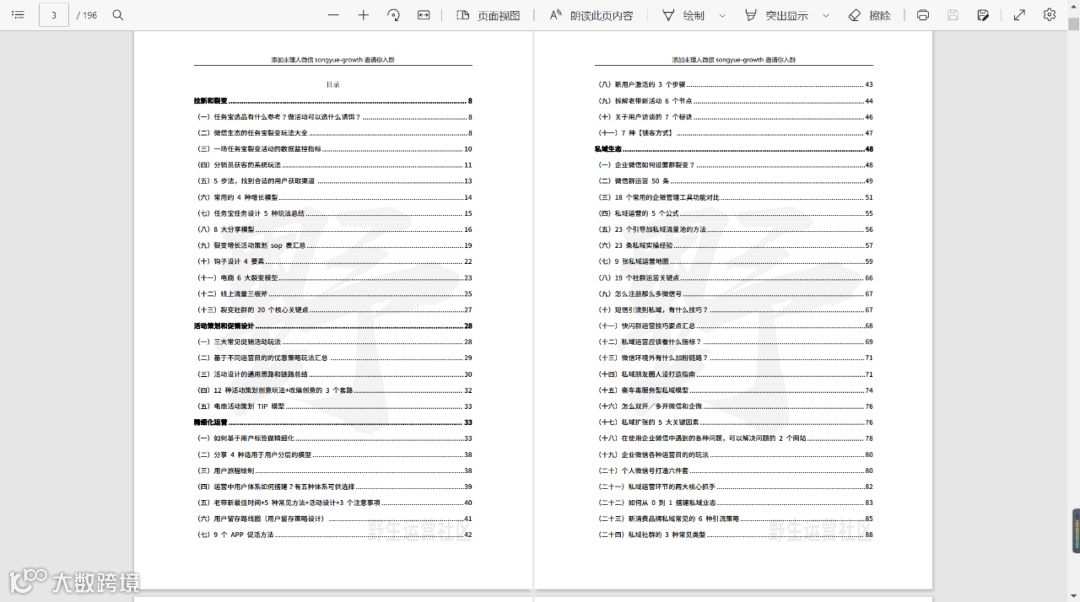The width and height of the screenshot is (1080, 602).
Task: Zoom in with the plus icon
Action: (363, 14)
